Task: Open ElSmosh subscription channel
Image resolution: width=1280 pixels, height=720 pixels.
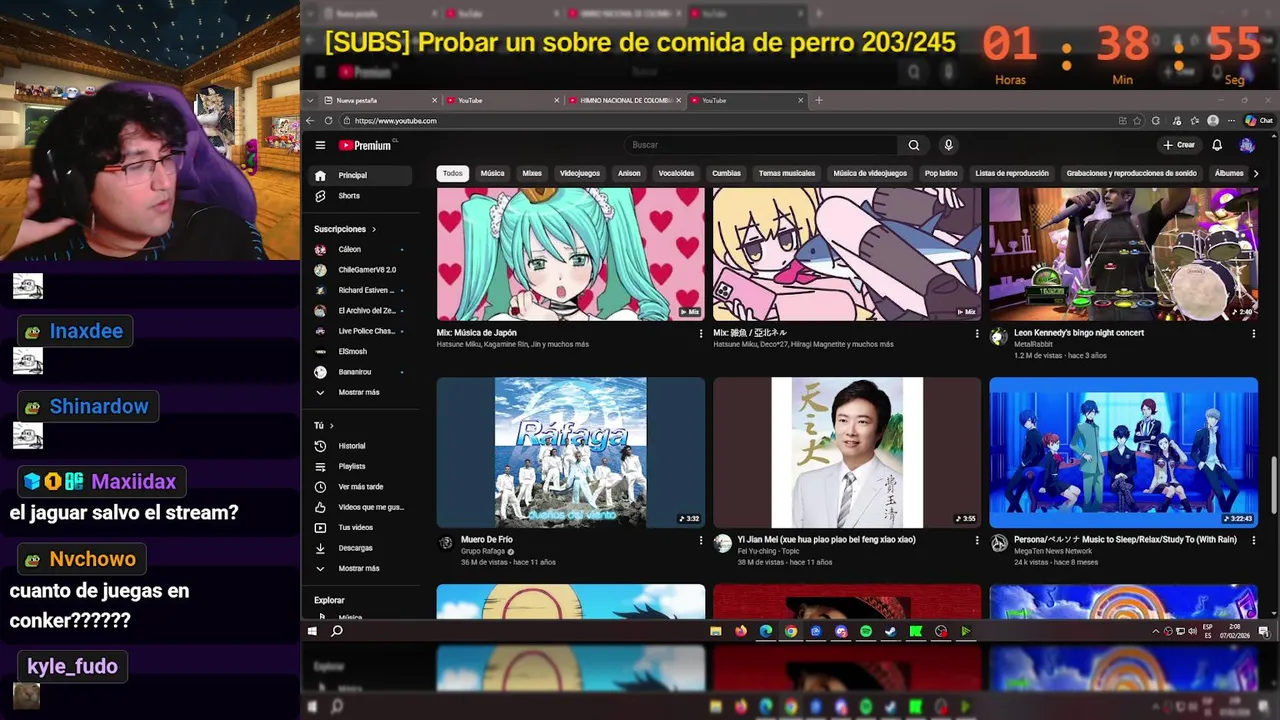Action: [361, 351]
